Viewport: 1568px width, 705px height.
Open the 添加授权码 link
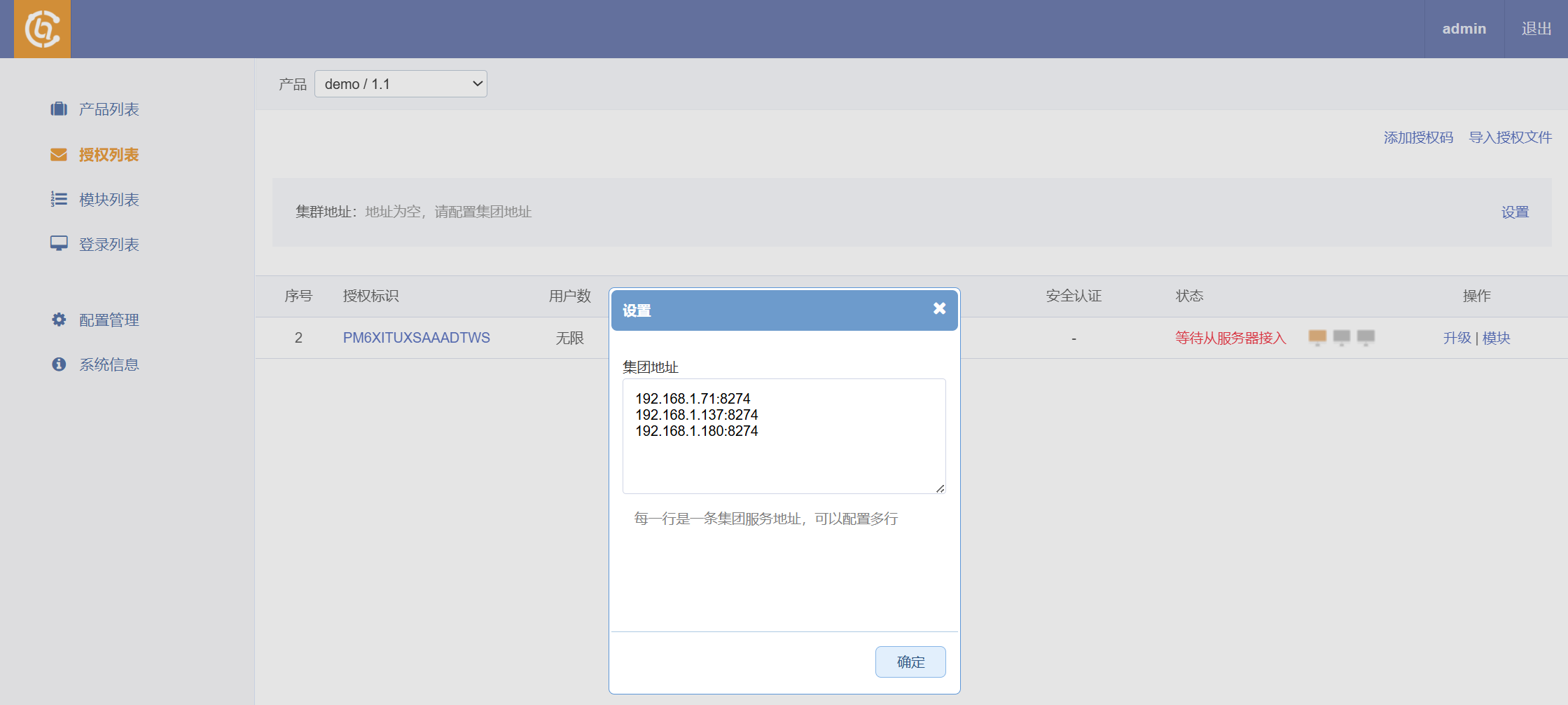point(1417,137)
